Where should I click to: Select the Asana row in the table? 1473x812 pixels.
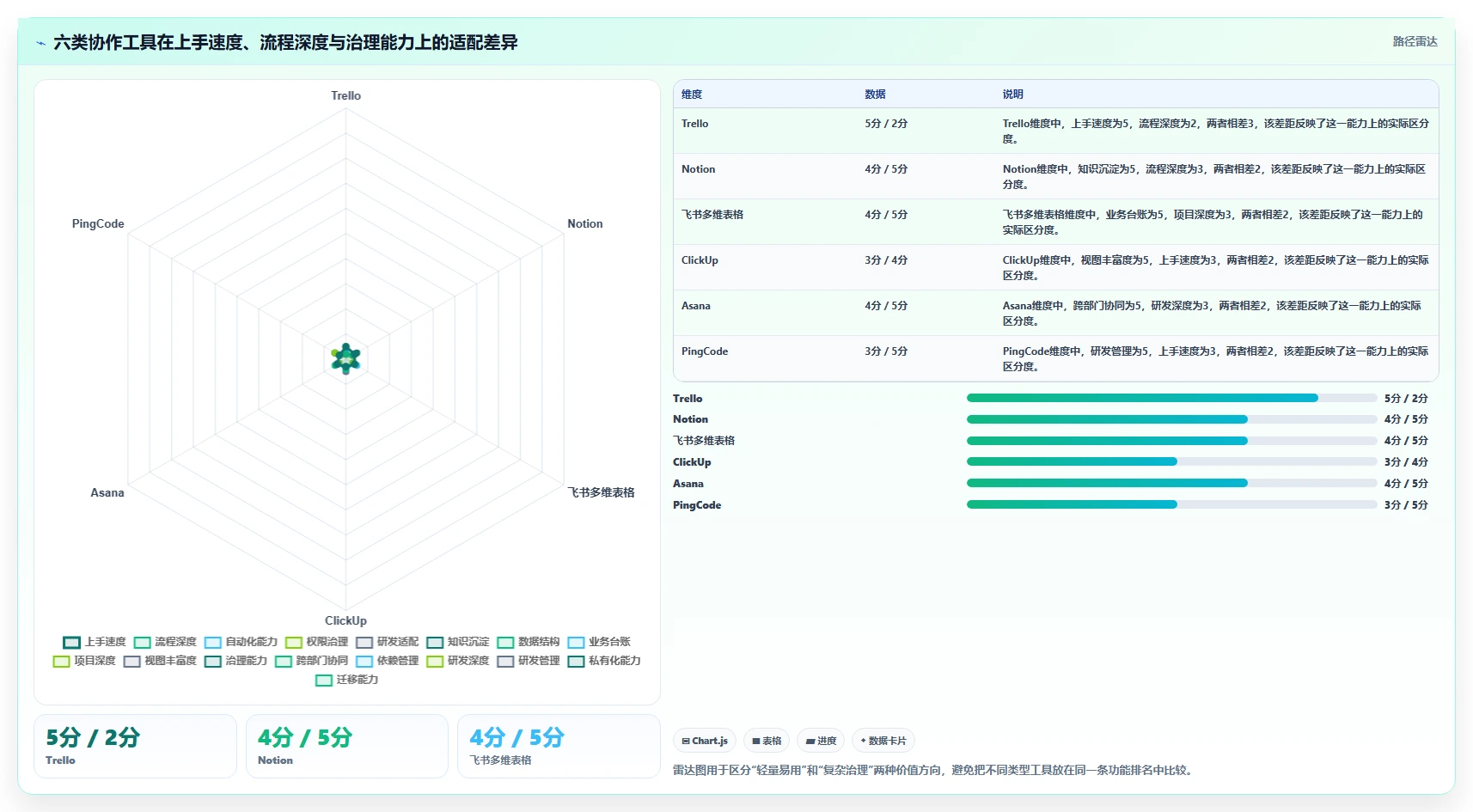click(1055, 313)
